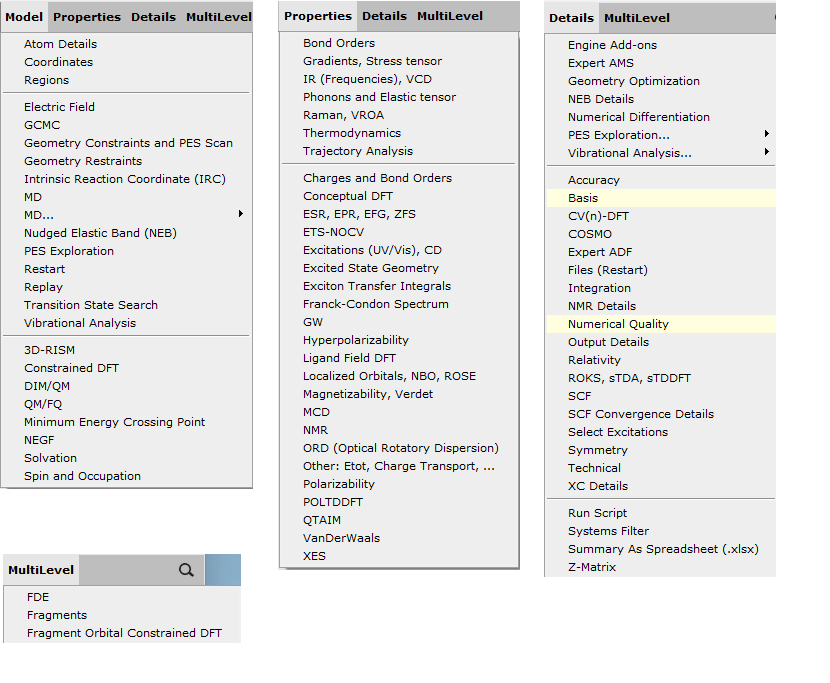Open the search with the magnifier icon
The width and height of the screenshot is (830, 683).
(186, 569)
